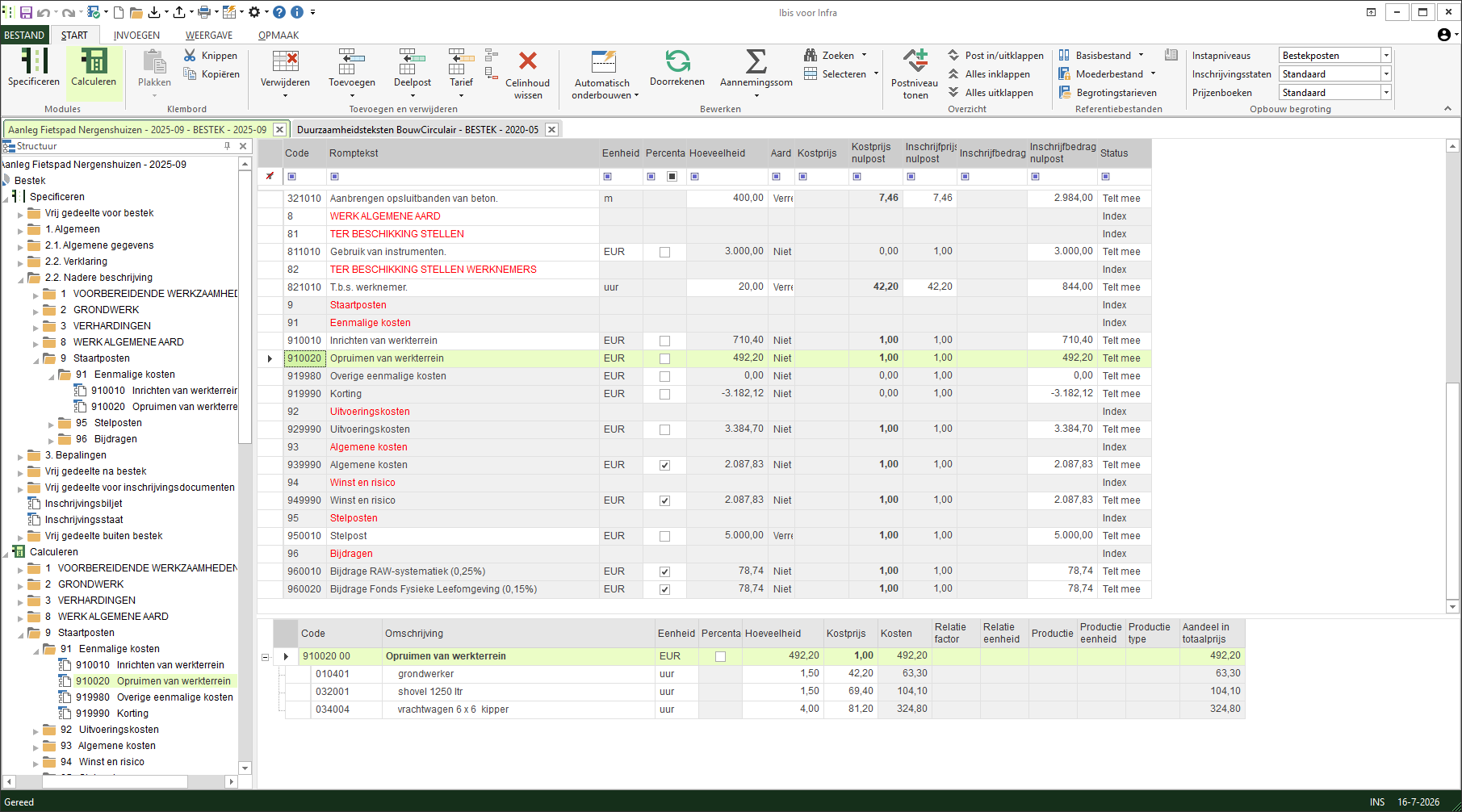Click the Deelpost icon
The height and width of the screenshot is (812, 1462).
413,61
